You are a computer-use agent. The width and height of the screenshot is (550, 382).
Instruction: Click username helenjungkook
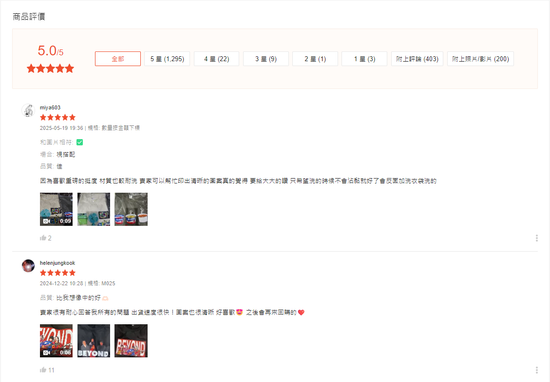click(x=57, y=263)
